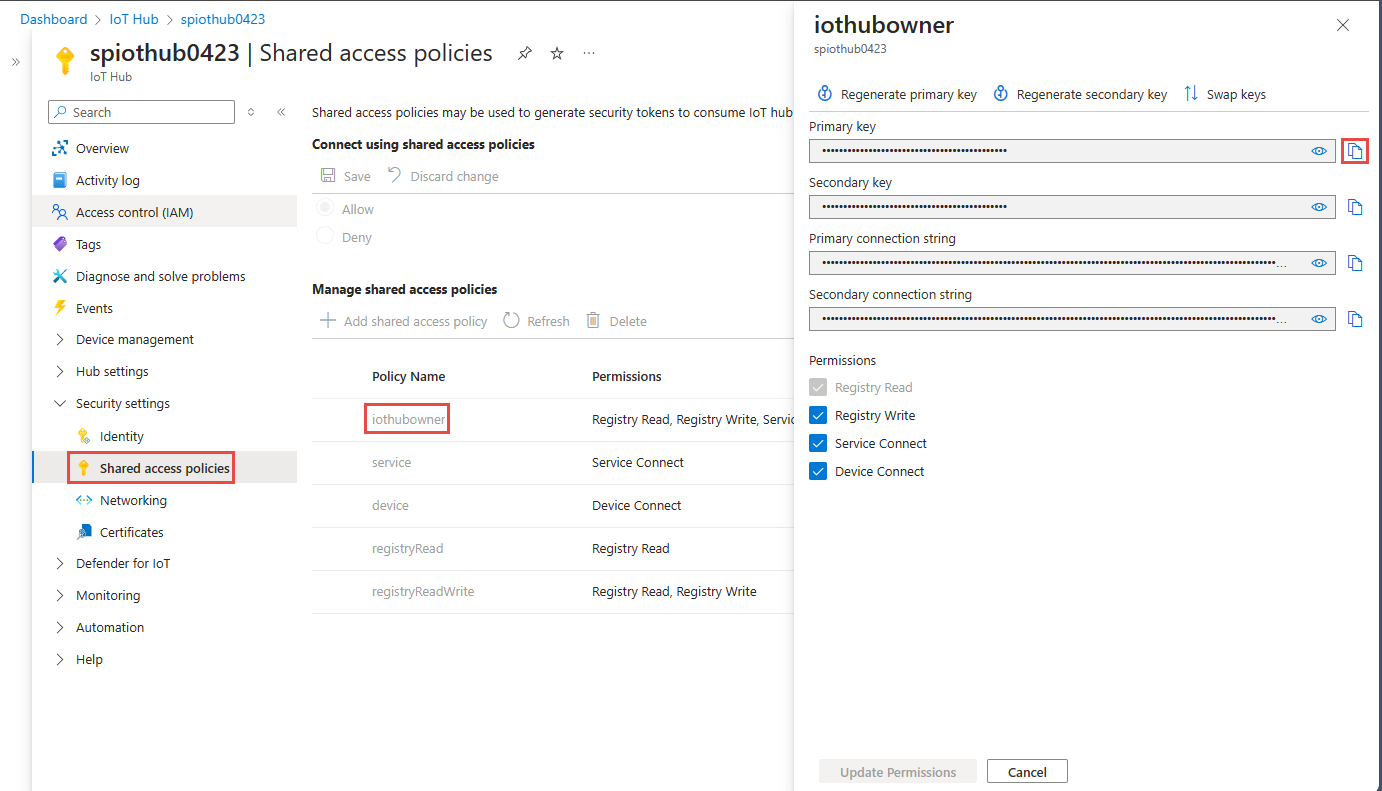Refresh the shared access policies list

536,321
